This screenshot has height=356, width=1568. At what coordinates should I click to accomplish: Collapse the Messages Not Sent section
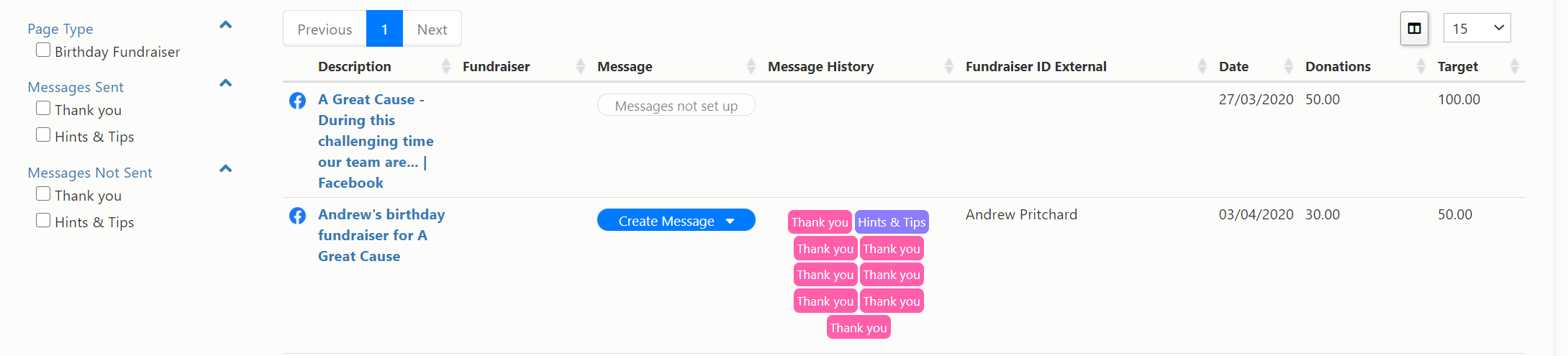point(225,169)
